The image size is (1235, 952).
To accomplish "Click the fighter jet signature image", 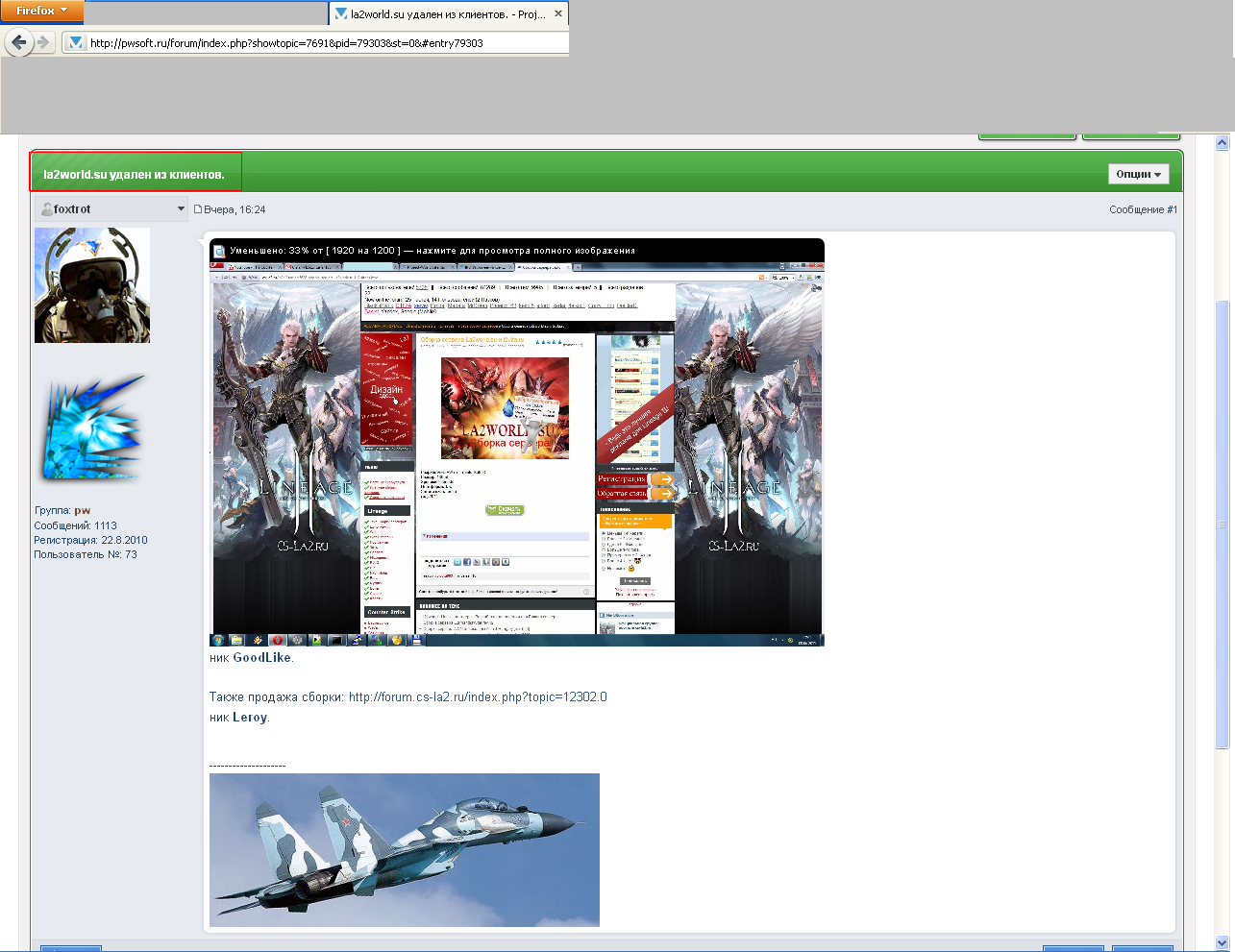I will point(405,850).
